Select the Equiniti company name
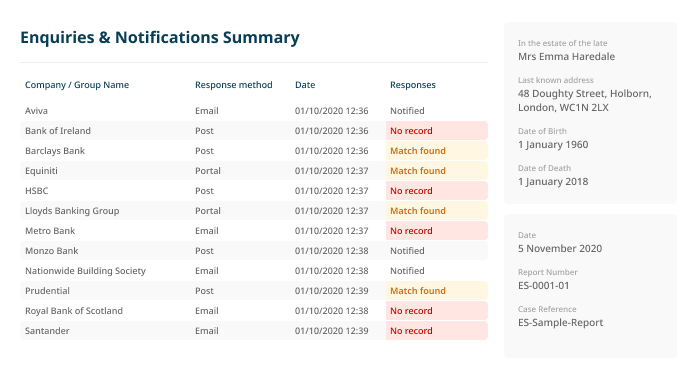Image resolution: width=700 pixels, height=380 pixels. 41,171
